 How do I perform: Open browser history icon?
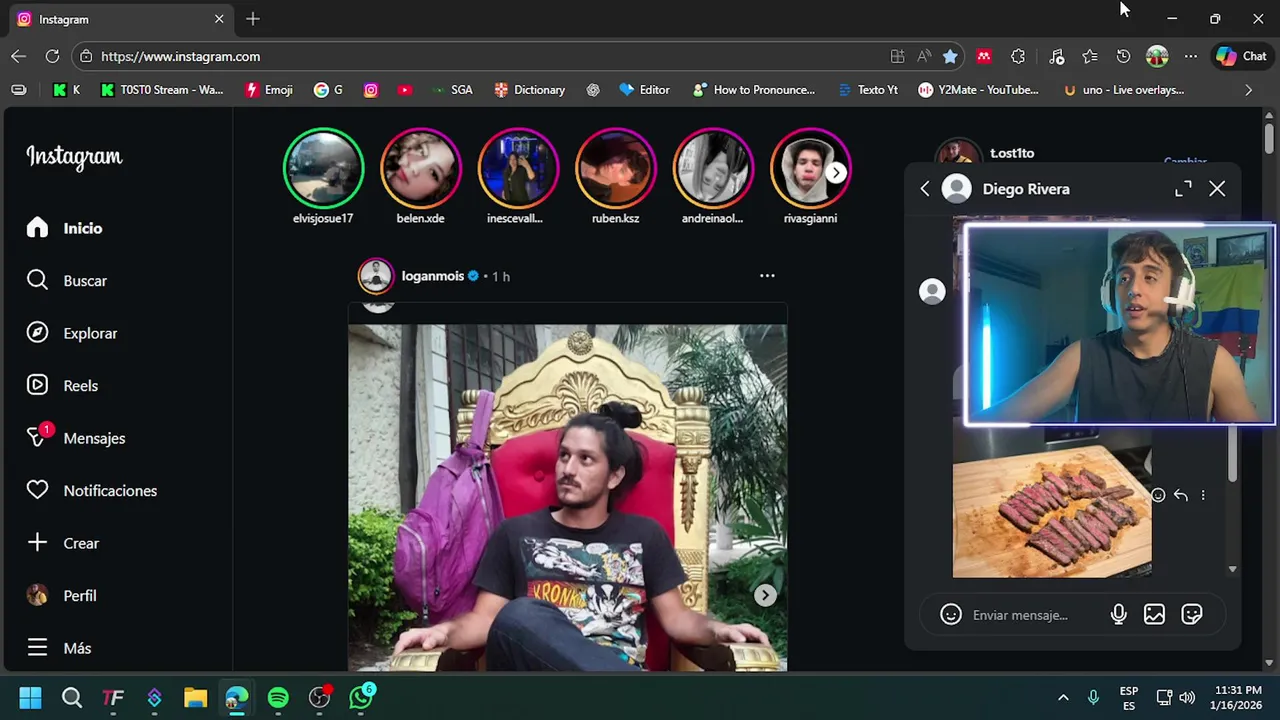1123,57
